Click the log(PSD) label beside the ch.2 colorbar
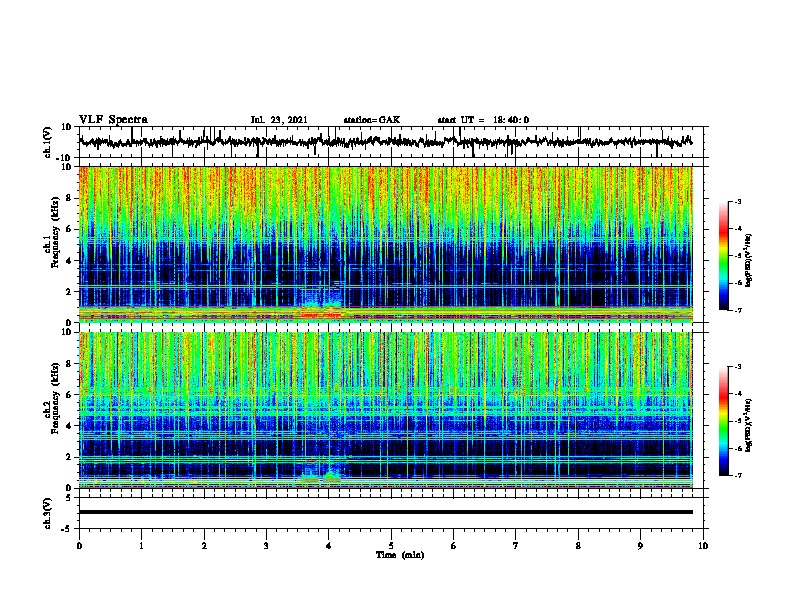The image size is (792, 612). (748, 425)
